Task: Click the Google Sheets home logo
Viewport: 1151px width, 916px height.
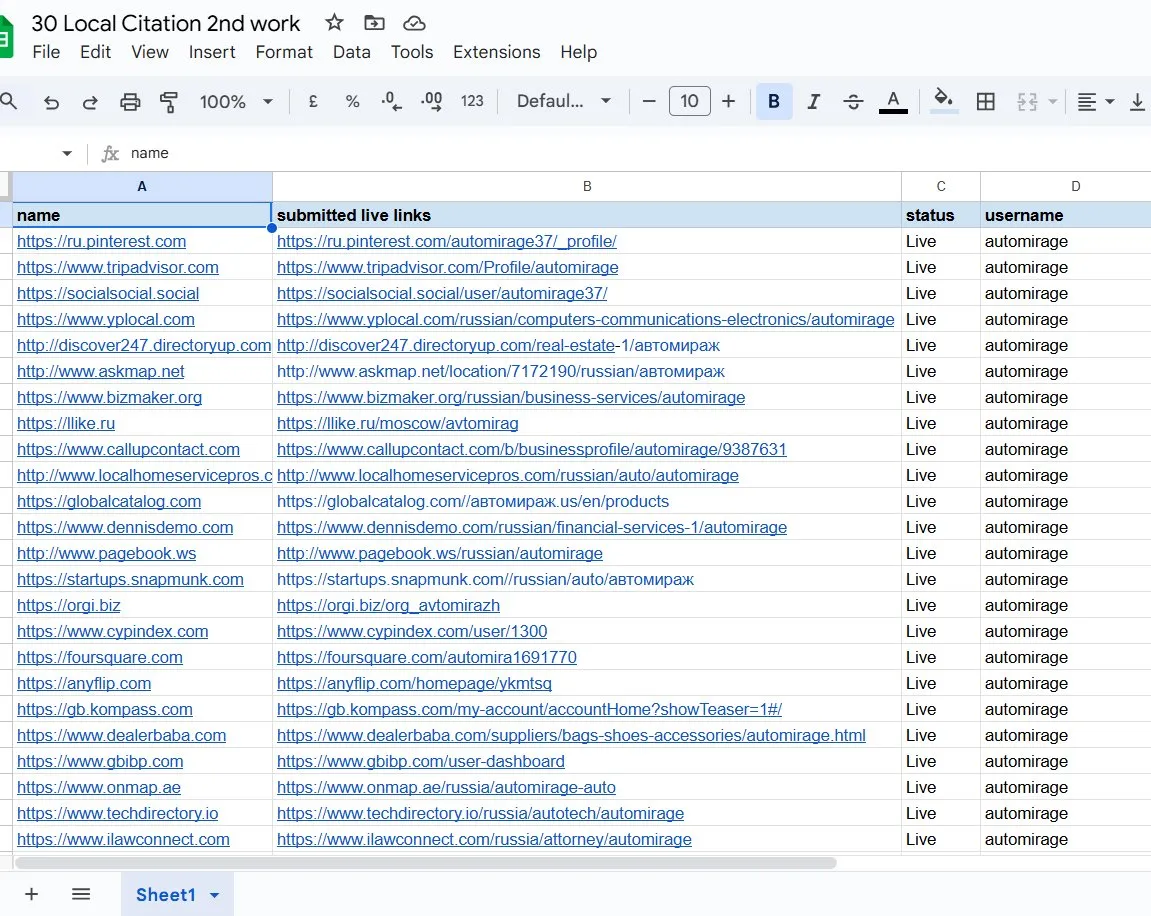Action: tap(5, 37)
